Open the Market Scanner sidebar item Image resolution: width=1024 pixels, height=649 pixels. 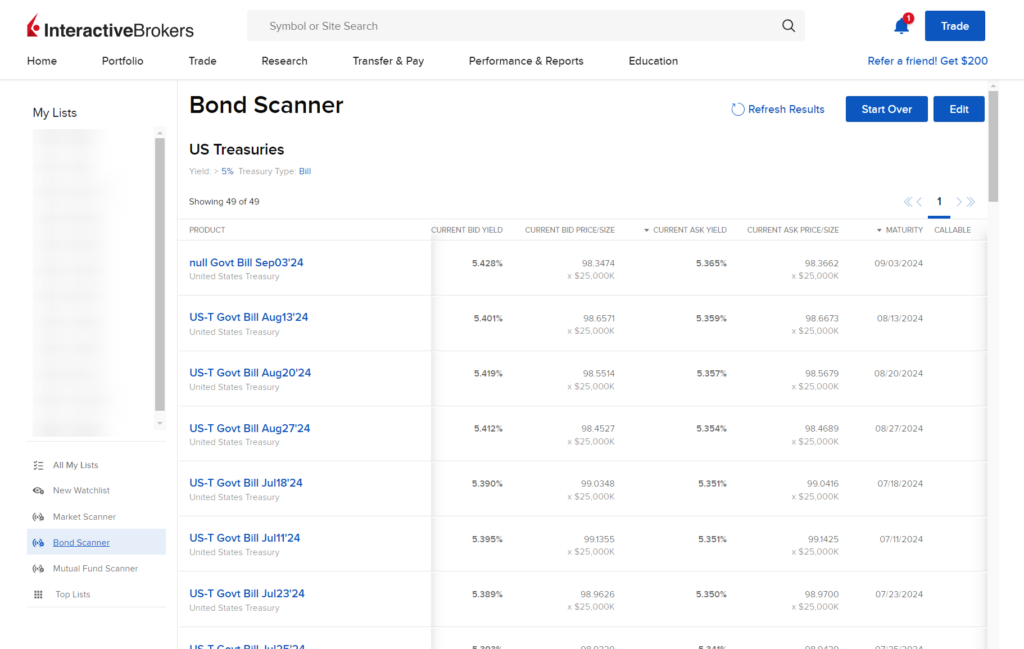[84, 517]
